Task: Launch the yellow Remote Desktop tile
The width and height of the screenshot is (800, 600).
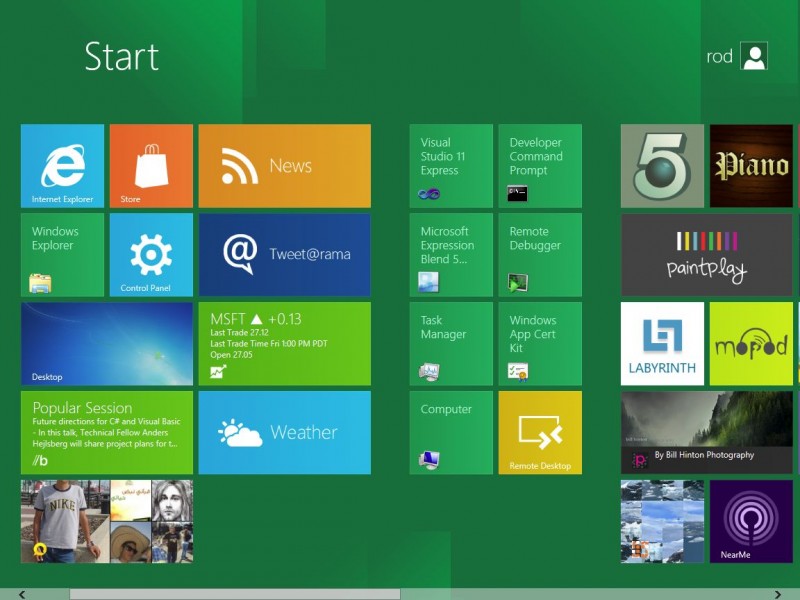Action: pyautogui.click(x=540, y=432)
